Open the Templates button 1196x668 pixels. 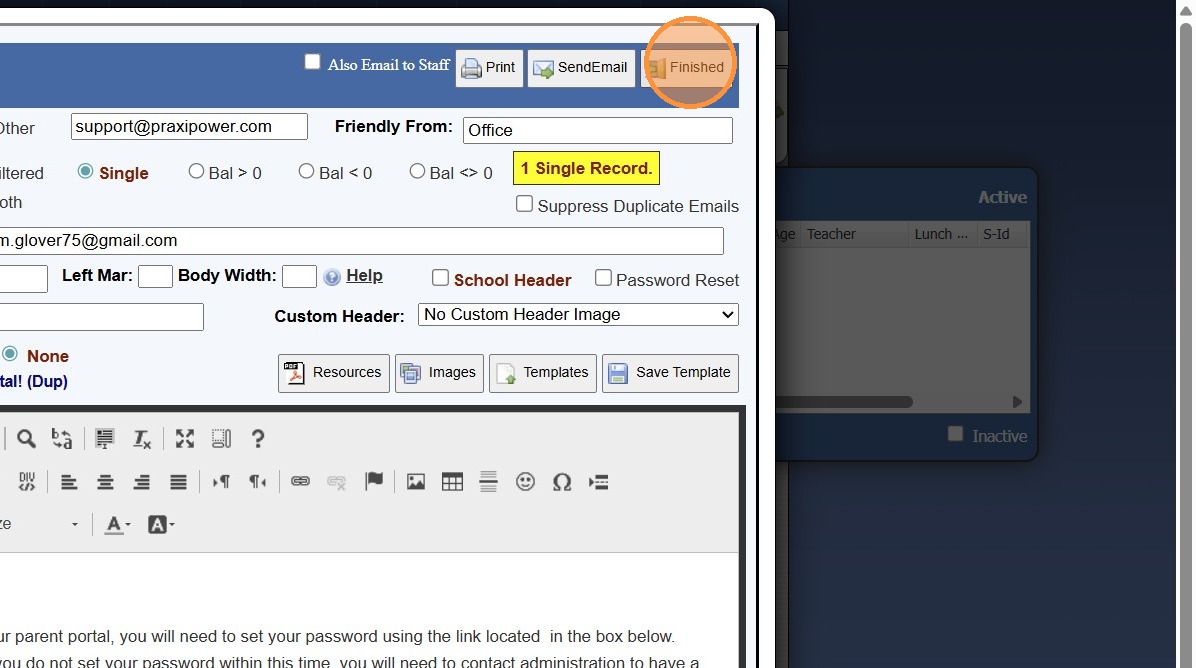[542, 373]
